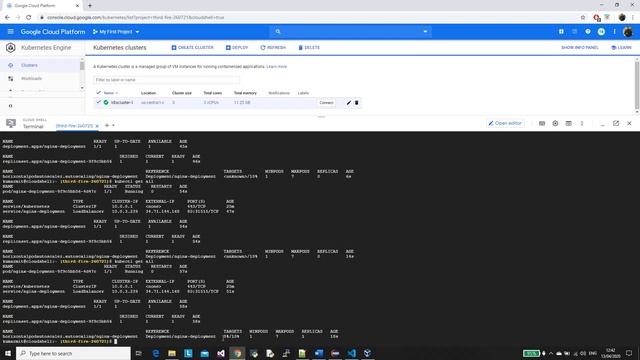
Task: Open Cloud Shell web preview icon
Action: [x=569, y=123]
